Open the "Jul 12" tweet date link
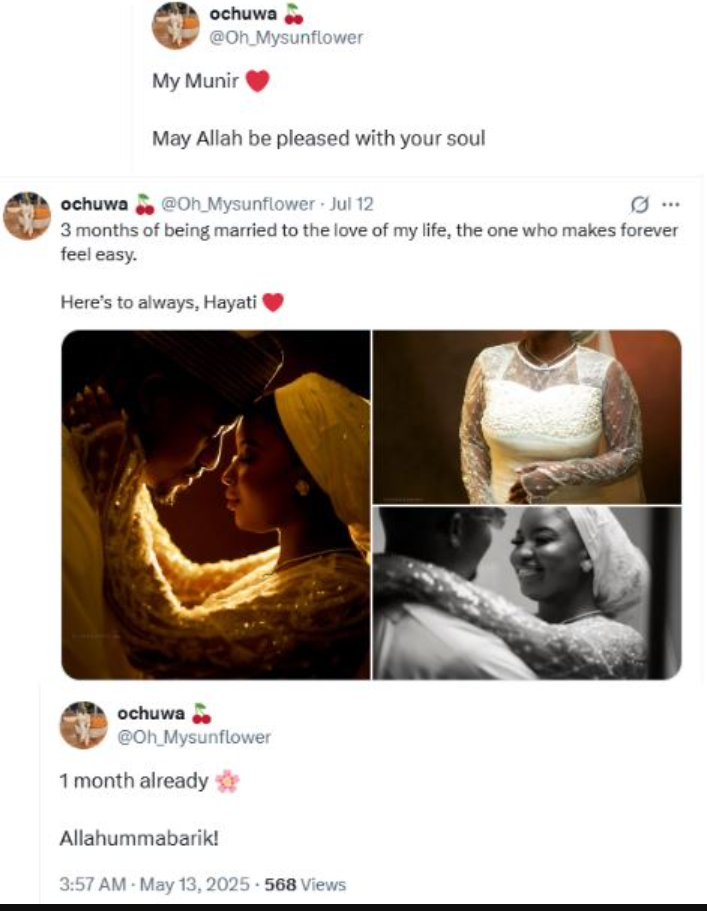This screenshot has width=707, height=911. tap(351, 204)
